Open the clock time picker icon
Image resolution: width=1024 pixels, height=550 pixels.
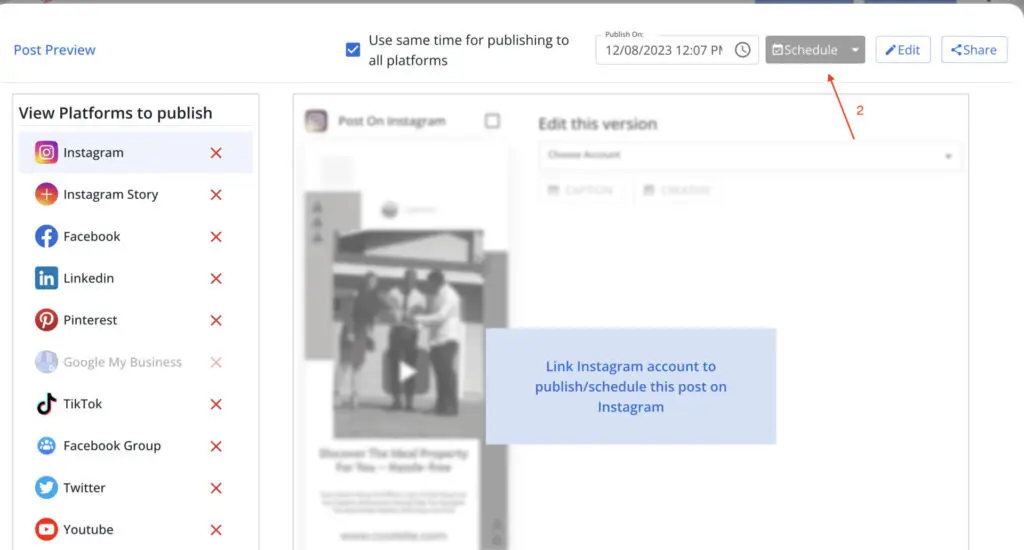click(742, 50)
